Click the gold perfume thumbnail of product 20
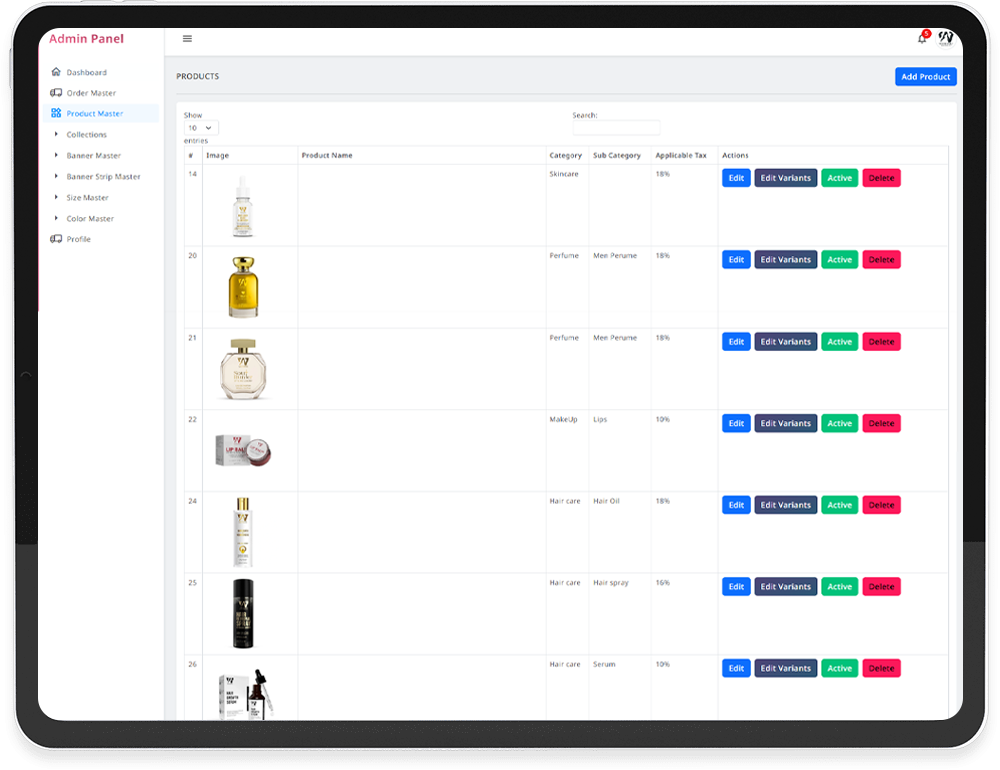This screenshot has width=1000, height=770. [x=243, y=286]
